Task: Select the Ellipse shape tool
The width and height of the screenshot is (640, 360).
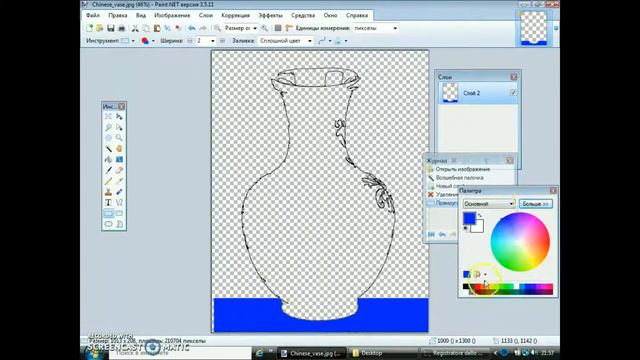Action: [x=108, y=224]
